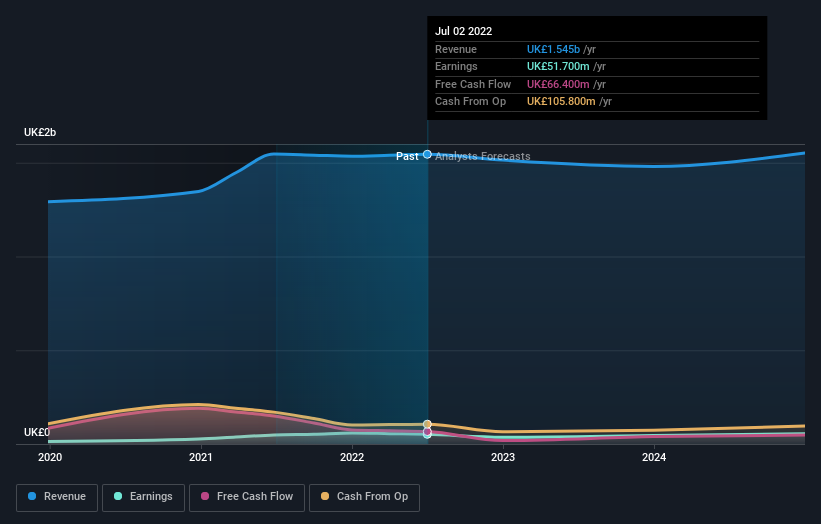The height and width of the screenshot is (524, 821).
Task: Toggle the Free Cash Flow legend button
Action: tap(247, 497)
